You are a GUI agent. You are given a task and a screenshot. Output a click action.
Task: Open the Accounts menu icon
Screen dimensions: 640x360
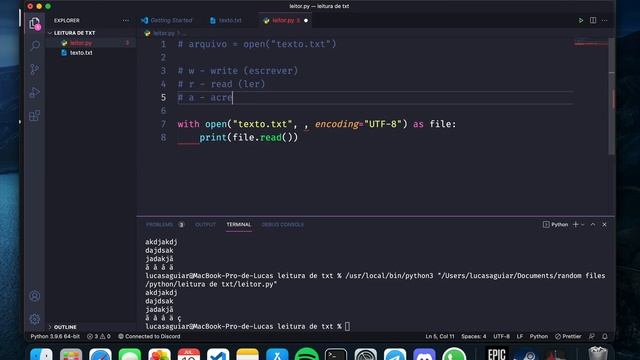35,296
